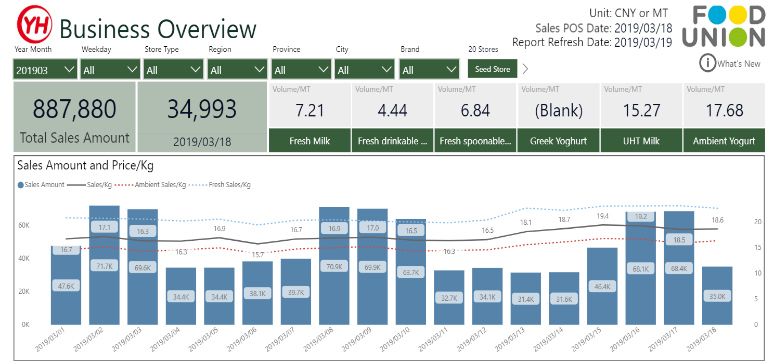Expand the Region filter dropdown

(237, 70)
